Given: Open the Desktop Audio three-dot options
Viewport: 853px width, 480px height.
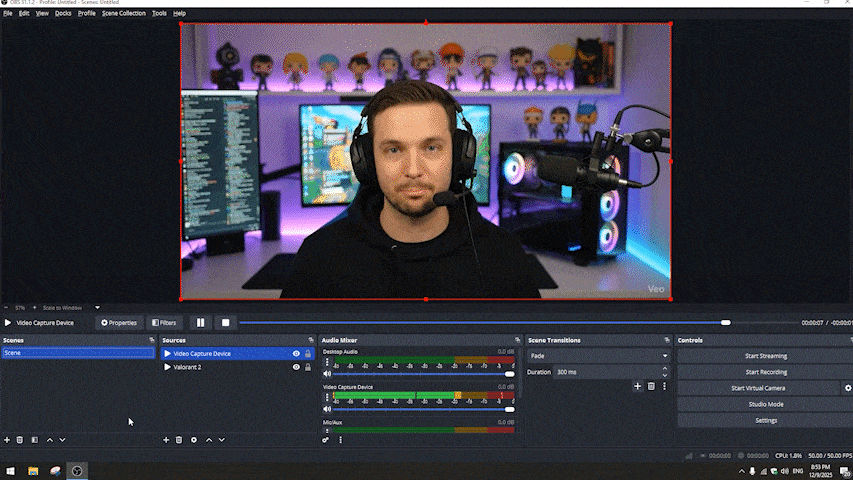Looking at the screenshot, I should (327, 362).
